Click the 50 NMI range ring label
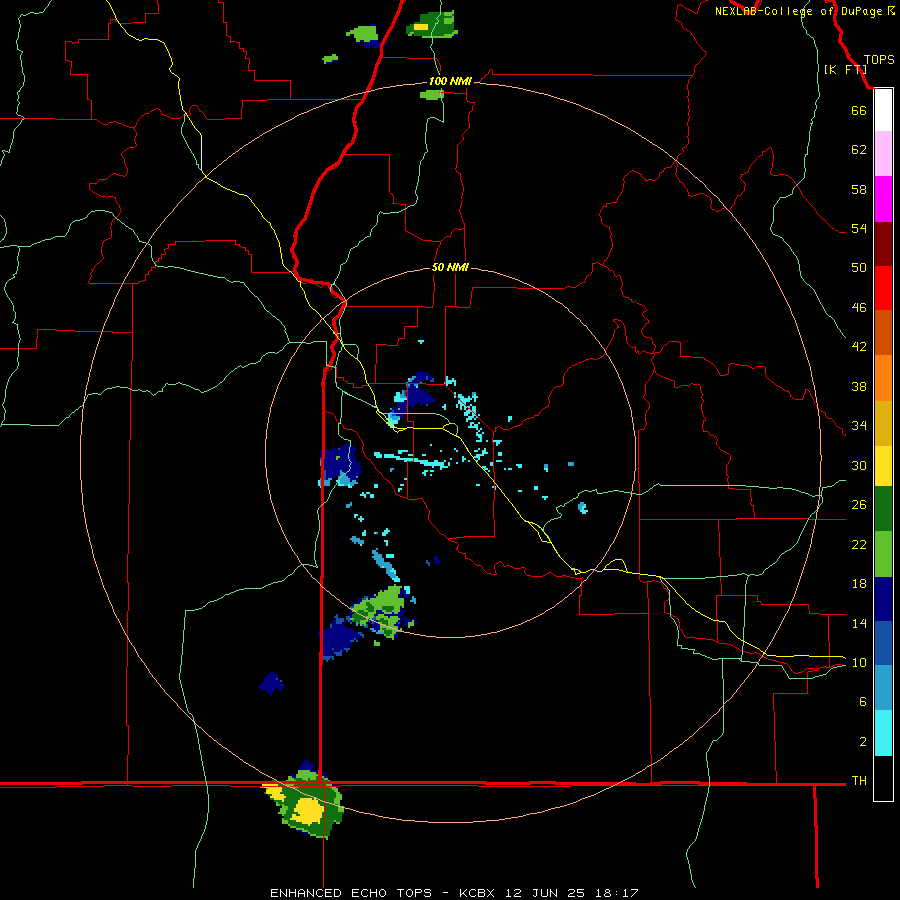Viewport: 900px width, 900px height. pyautogui.click(x=450, y=267)
